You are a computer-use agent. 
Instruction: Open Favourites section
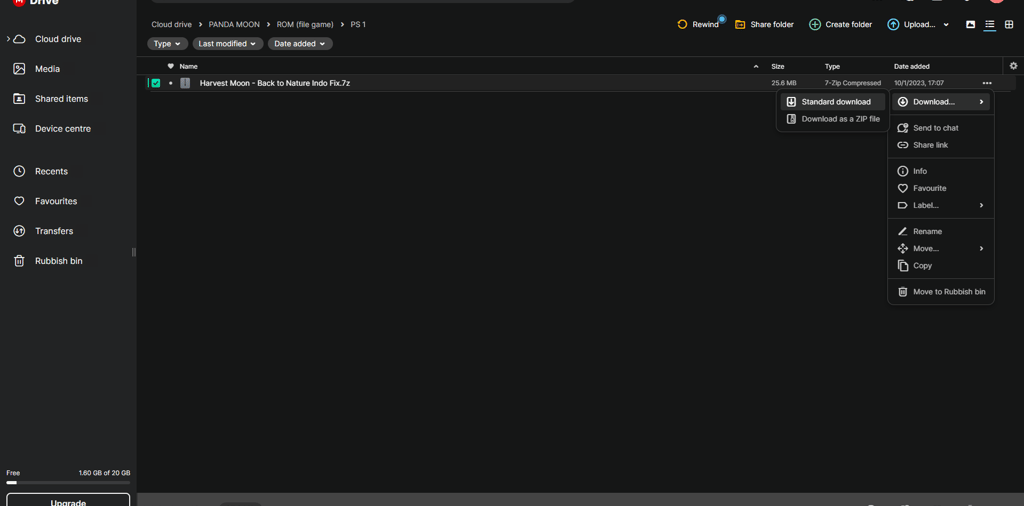click(56, 201)
